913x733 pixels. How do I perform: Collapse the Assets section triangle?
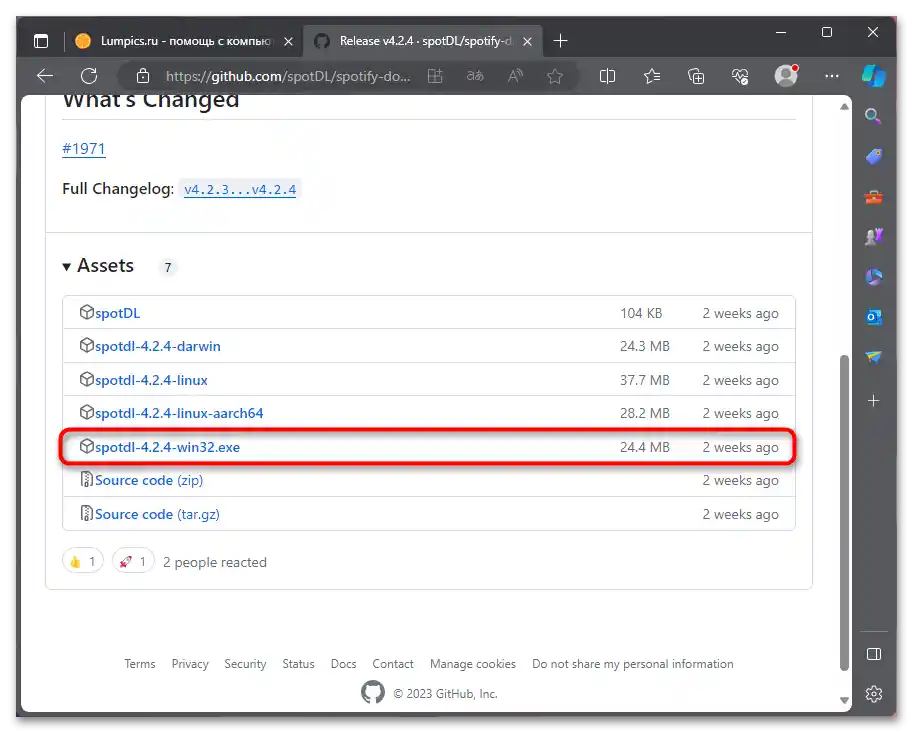pyautogui.click(x=66, y=267)
